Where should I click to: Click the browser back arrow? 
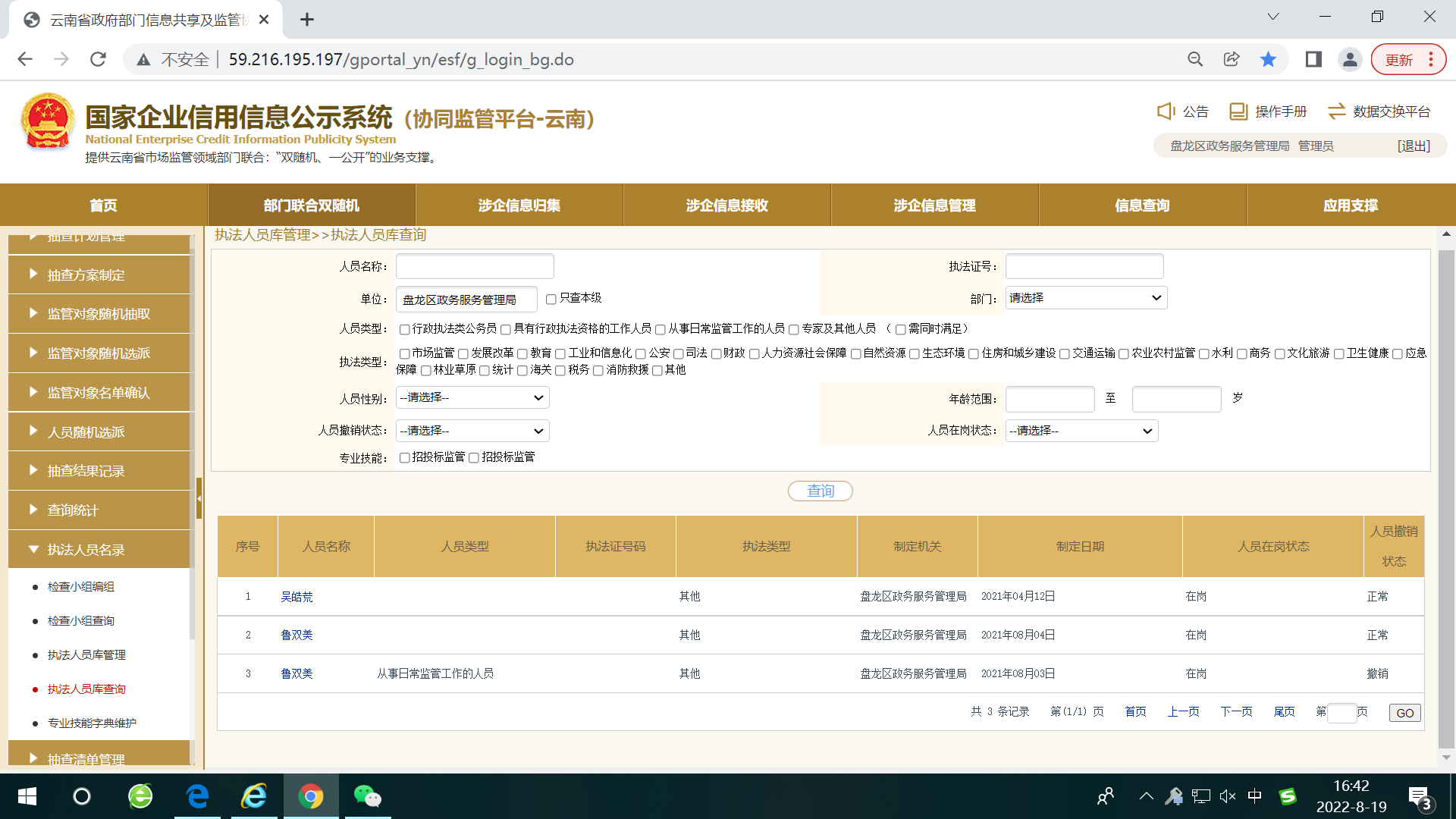coord(25,59)
